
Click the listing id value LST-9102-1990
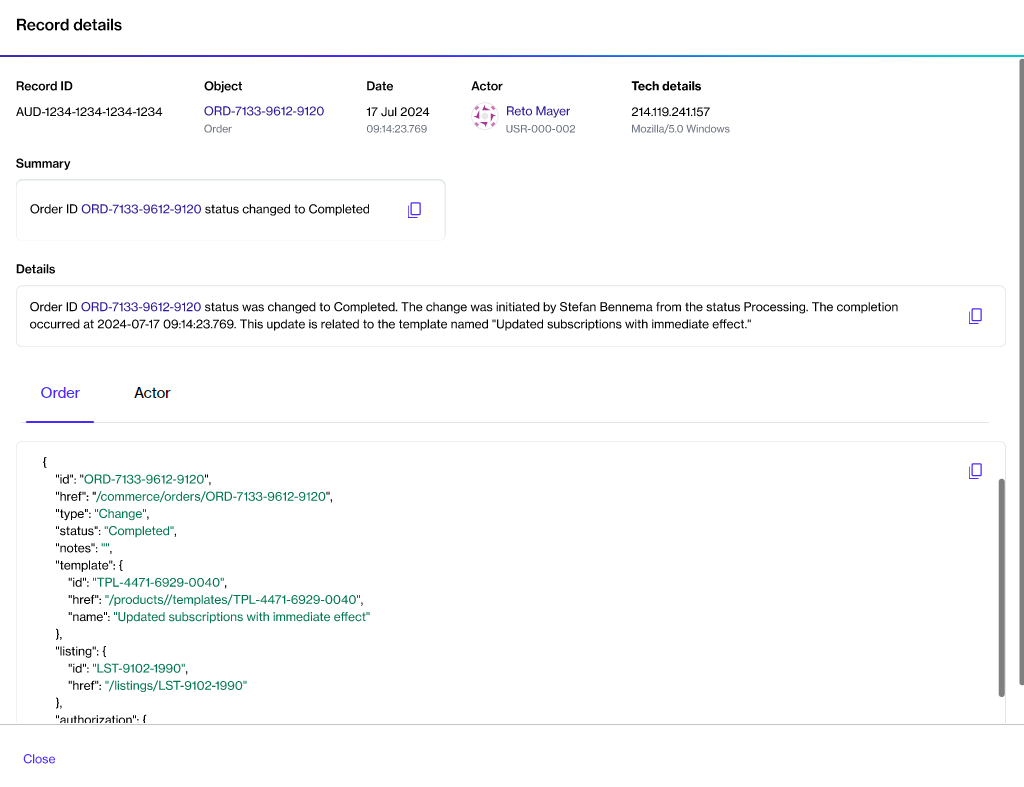pyautogui.click(x=140, y=668)
